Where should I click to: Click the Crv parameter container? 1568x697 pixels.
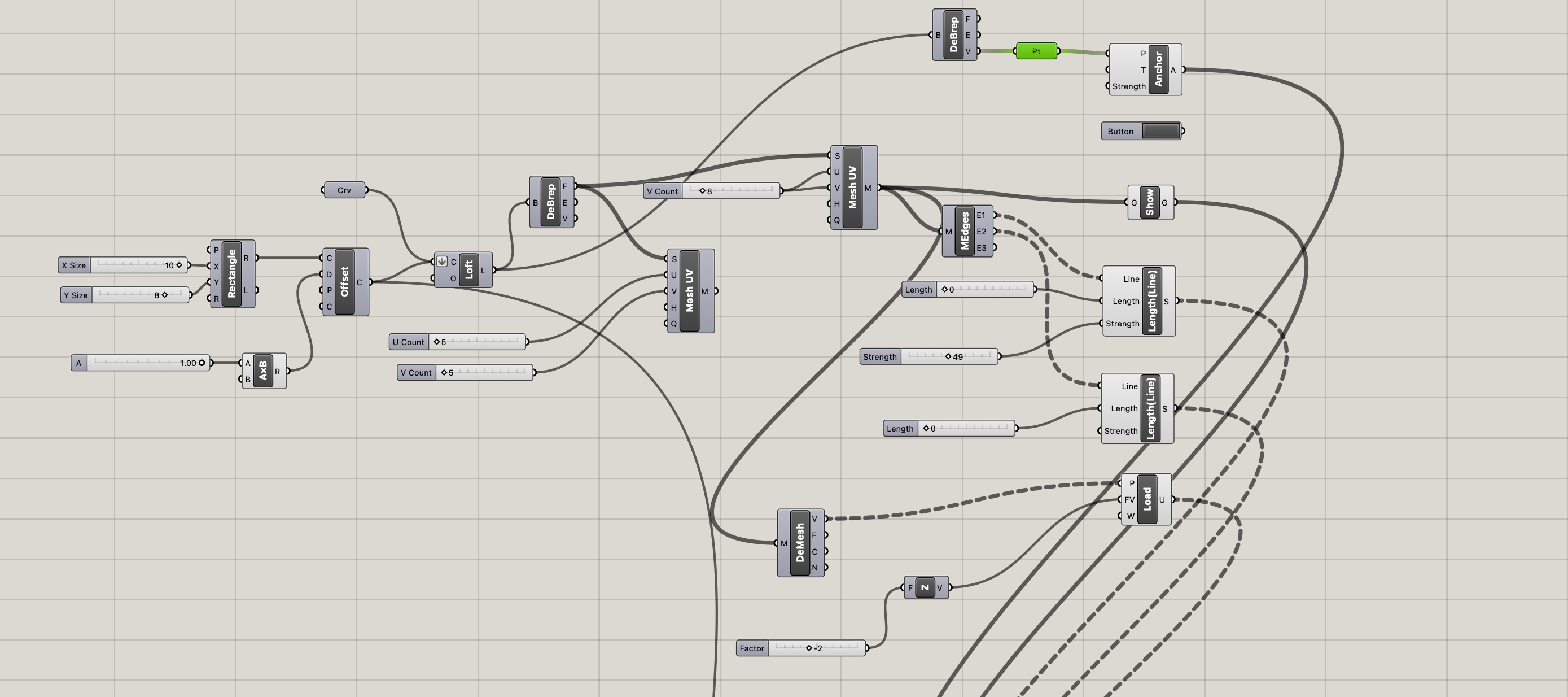[x=344, y=190]
